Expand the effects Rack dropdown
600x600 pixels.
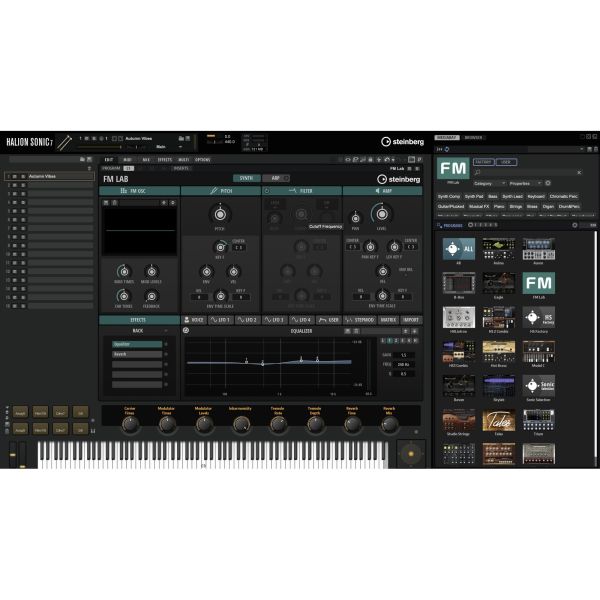pos(166,331)
